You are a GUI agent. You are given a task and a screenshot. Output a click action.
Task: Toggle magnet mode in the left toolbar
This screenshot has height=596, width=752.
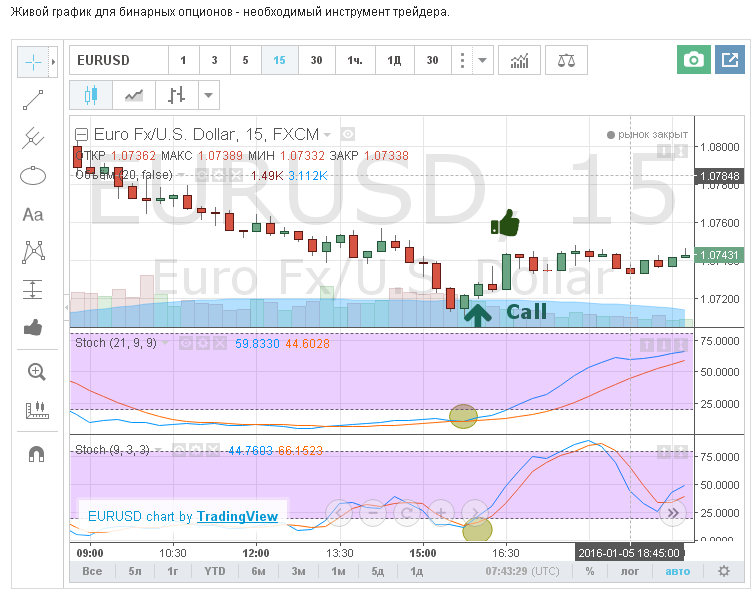coord(36,454)
